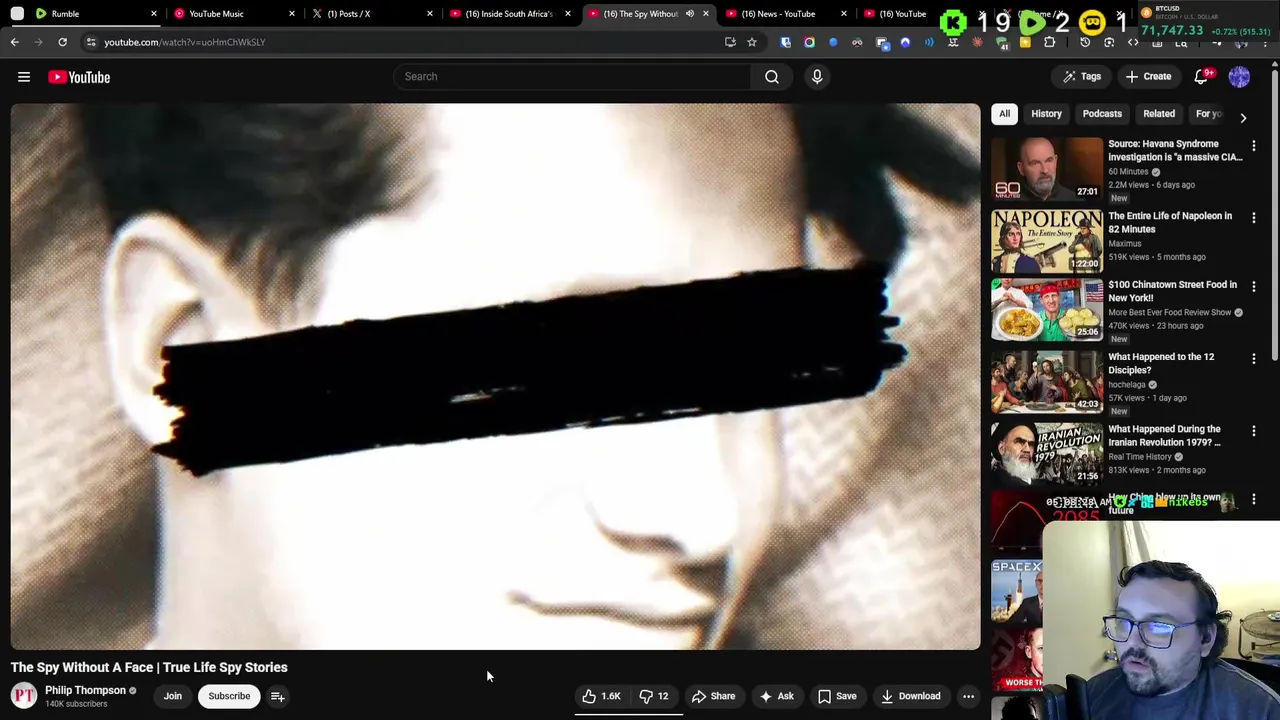Click the 'Real Time History' channel name

tap(1139, 457)
